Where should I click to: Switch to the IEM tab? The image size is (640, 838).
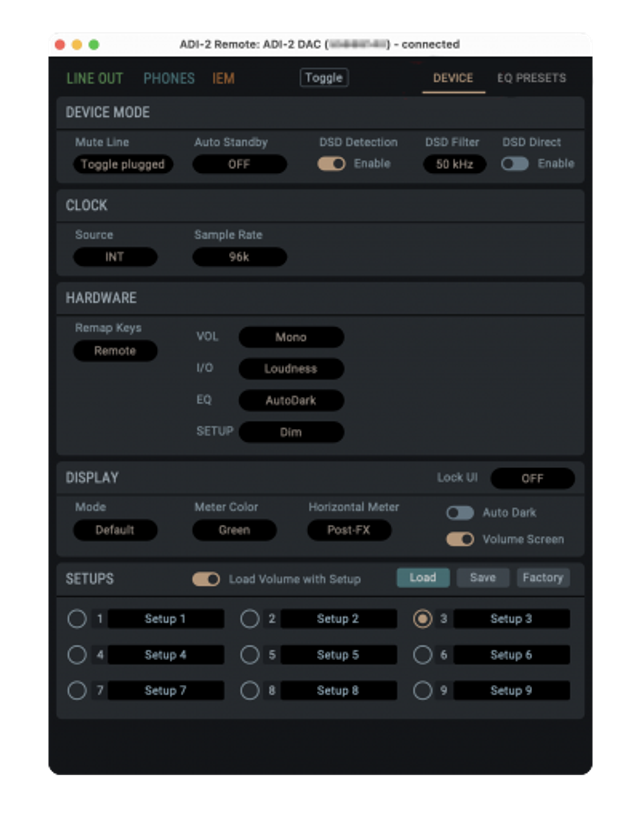tap(223, 79)
